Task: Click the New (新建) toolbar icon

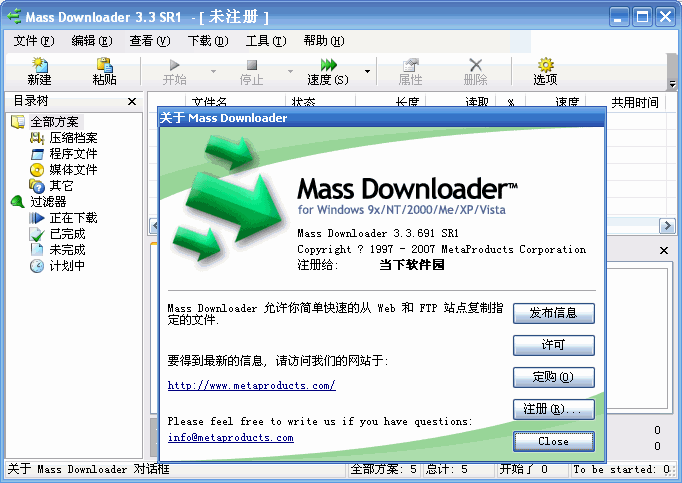Action: point(39,65)
